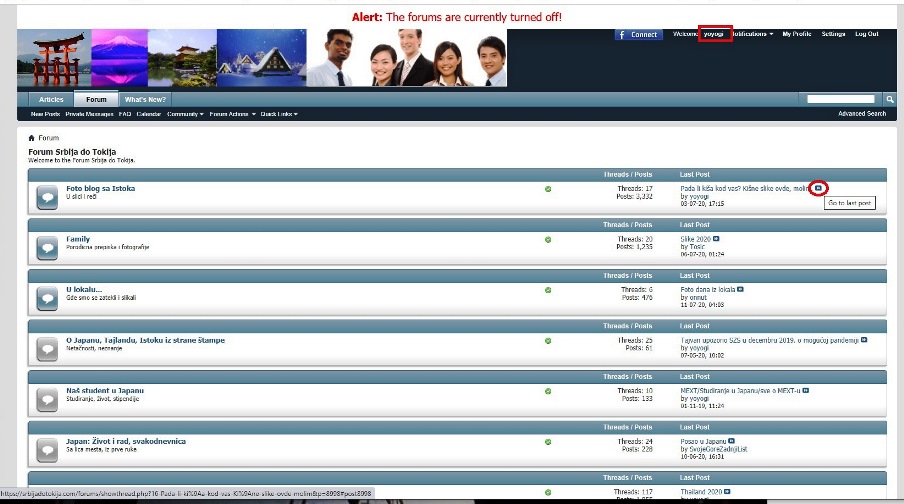This screenshot has height=504, width=904.
Task: Click the Naš student u Japanu status icon
Action: 47,399
